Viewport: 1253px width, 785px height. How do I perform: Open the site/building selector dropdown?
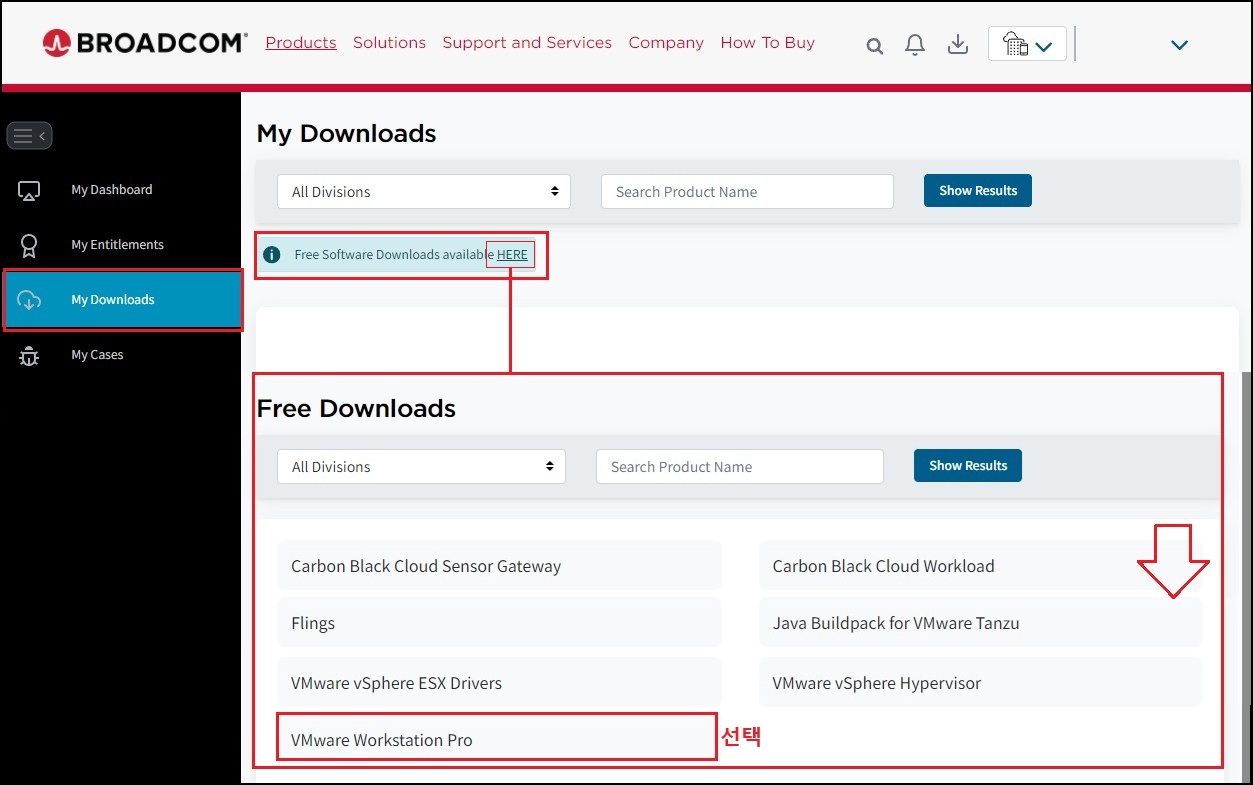pos(1027,44)
